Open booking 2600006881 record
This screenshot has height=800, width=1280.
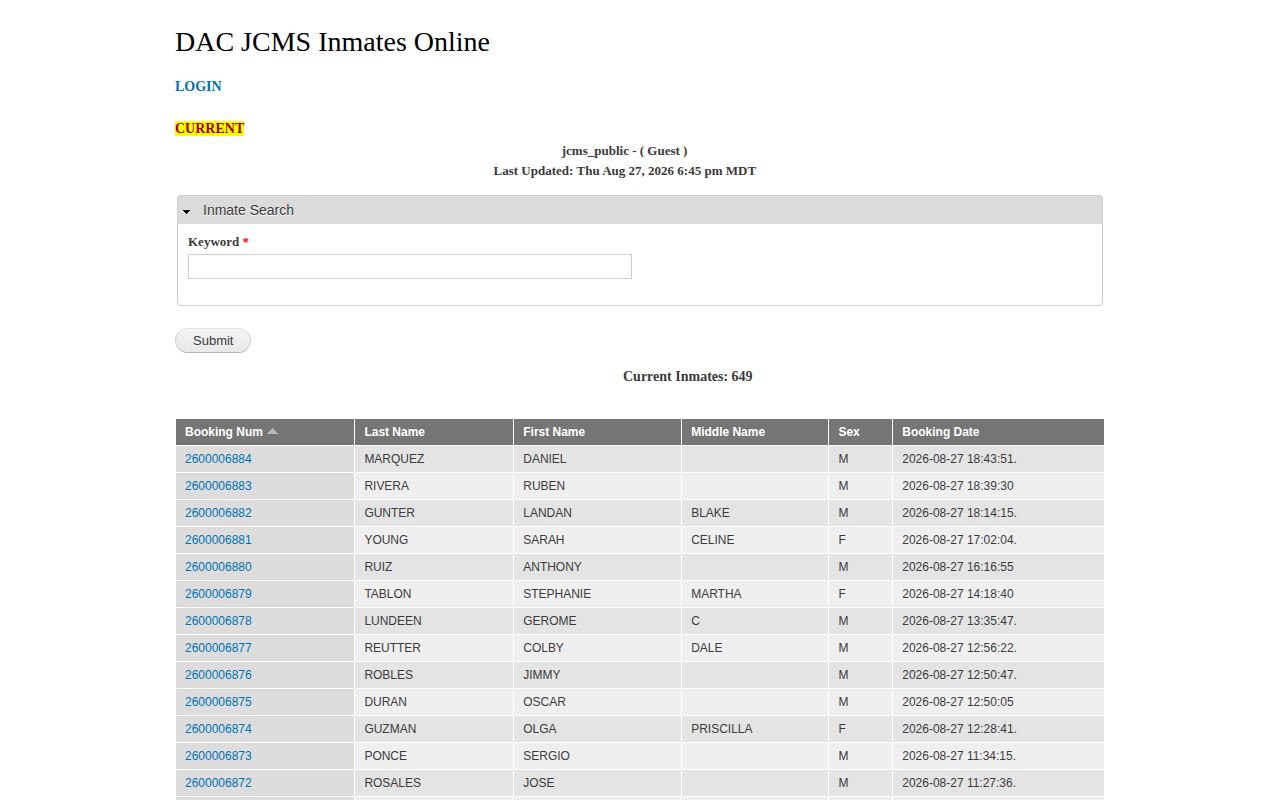click(218, 540)
